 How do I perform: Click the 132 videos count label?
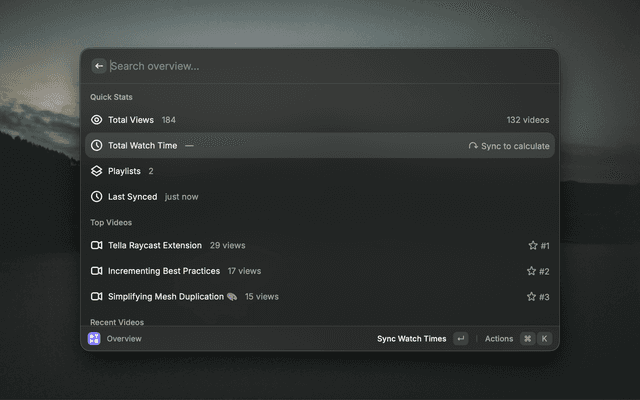(x=527, y=120)
